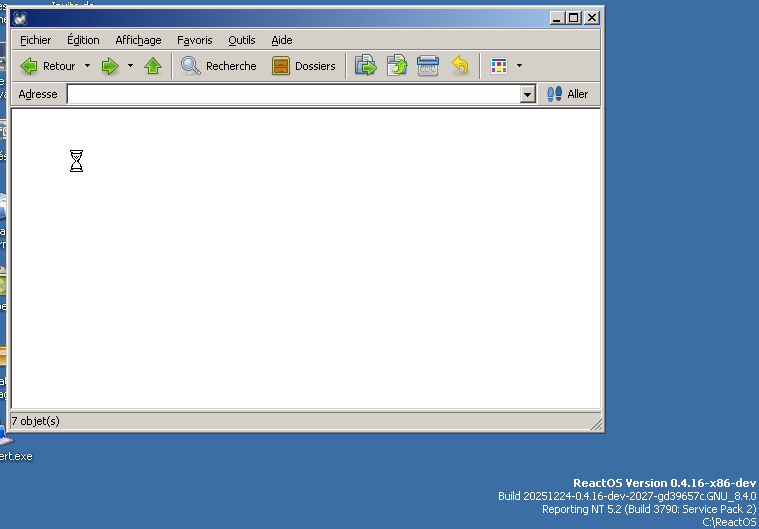Click inside the Adresse input field
Screen dimensions: 759x529
coord(292,94)
